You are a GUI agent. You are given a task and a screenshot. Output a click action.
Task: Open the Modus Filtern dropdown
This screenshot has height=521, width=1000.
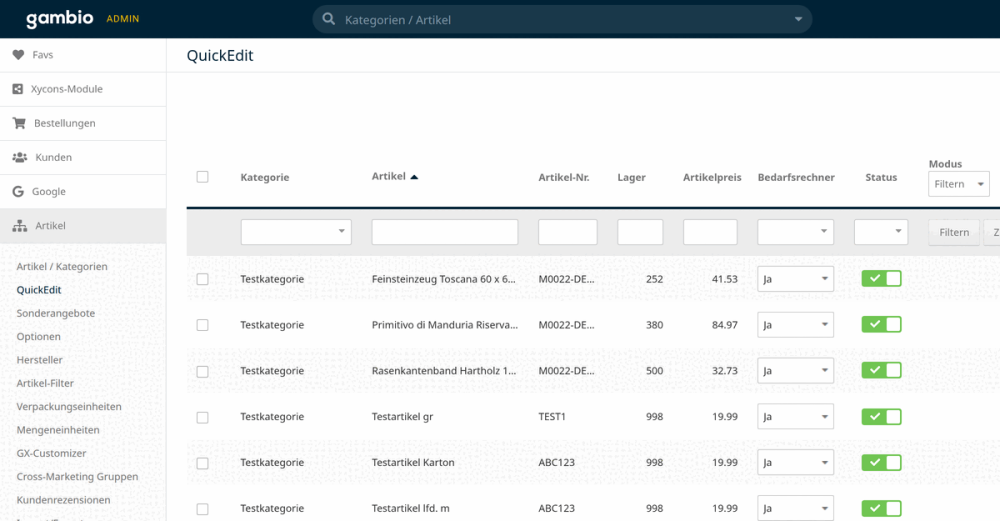(x=959, y=184)
